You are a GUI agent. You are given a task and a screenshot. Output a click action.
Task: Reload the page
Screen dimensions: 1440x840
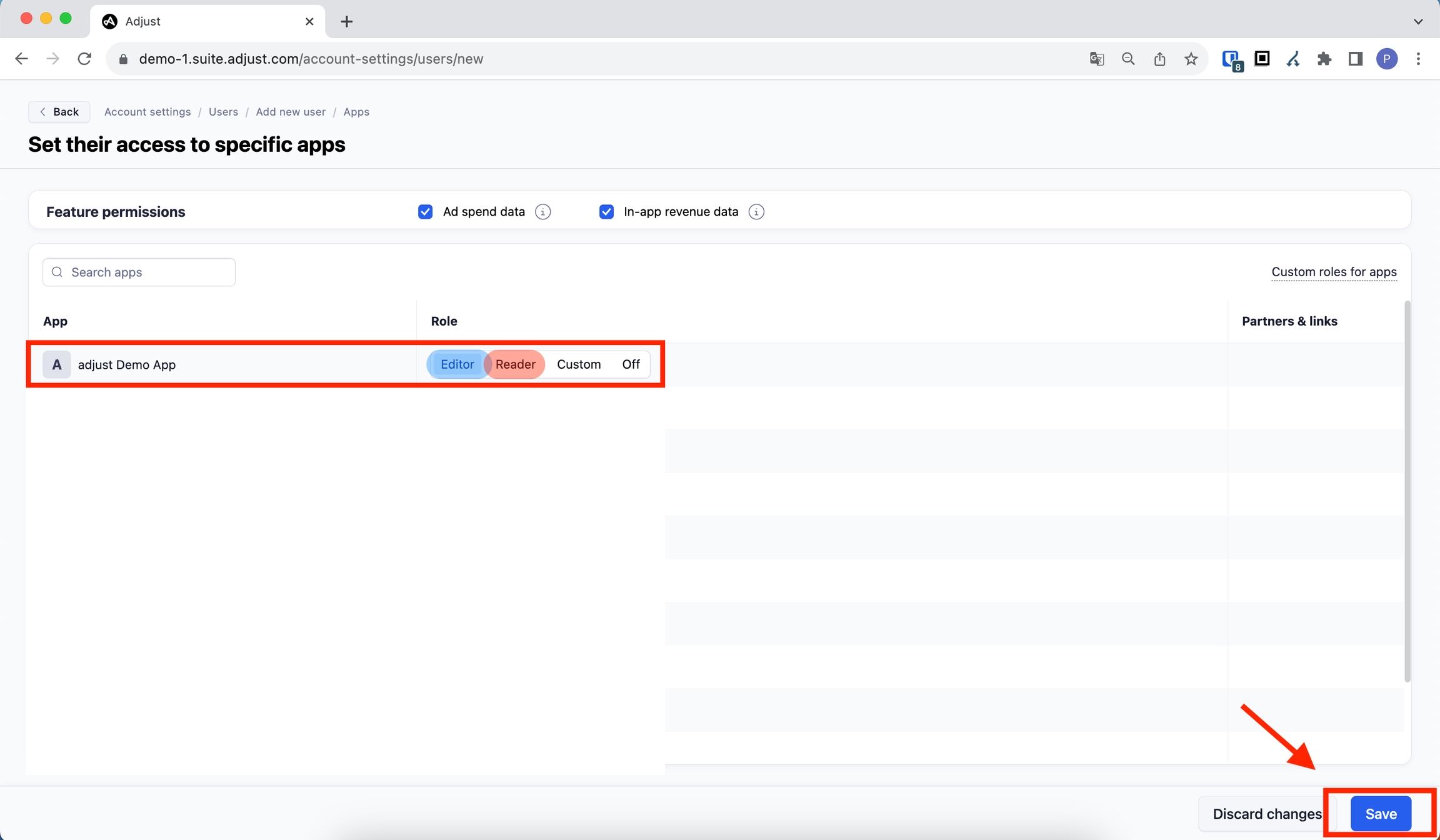[84, 59]
